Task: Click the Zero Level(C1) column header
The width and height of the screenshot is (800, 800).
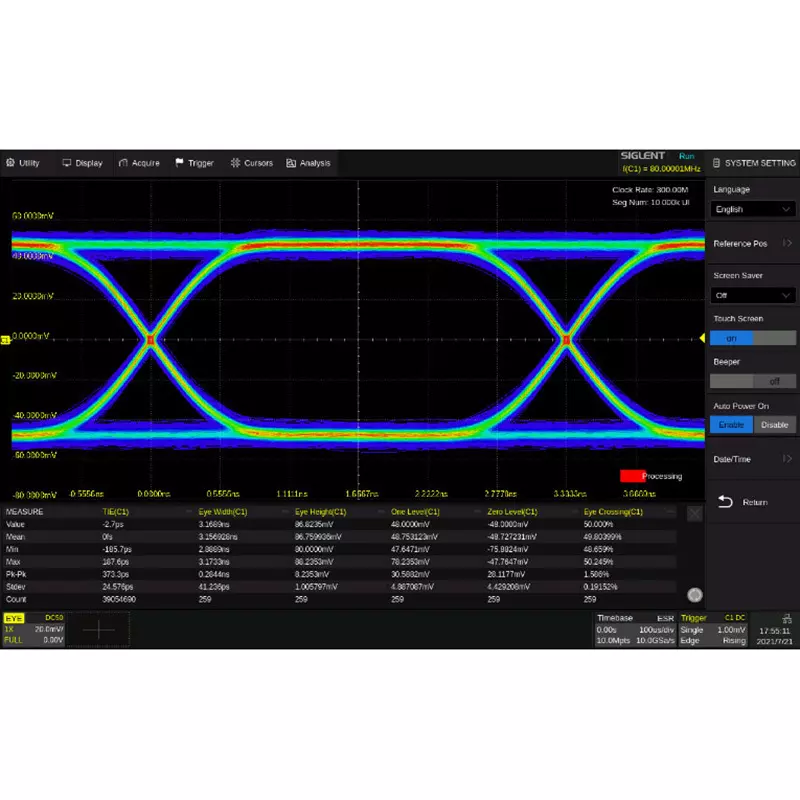Action: (512, 512)
